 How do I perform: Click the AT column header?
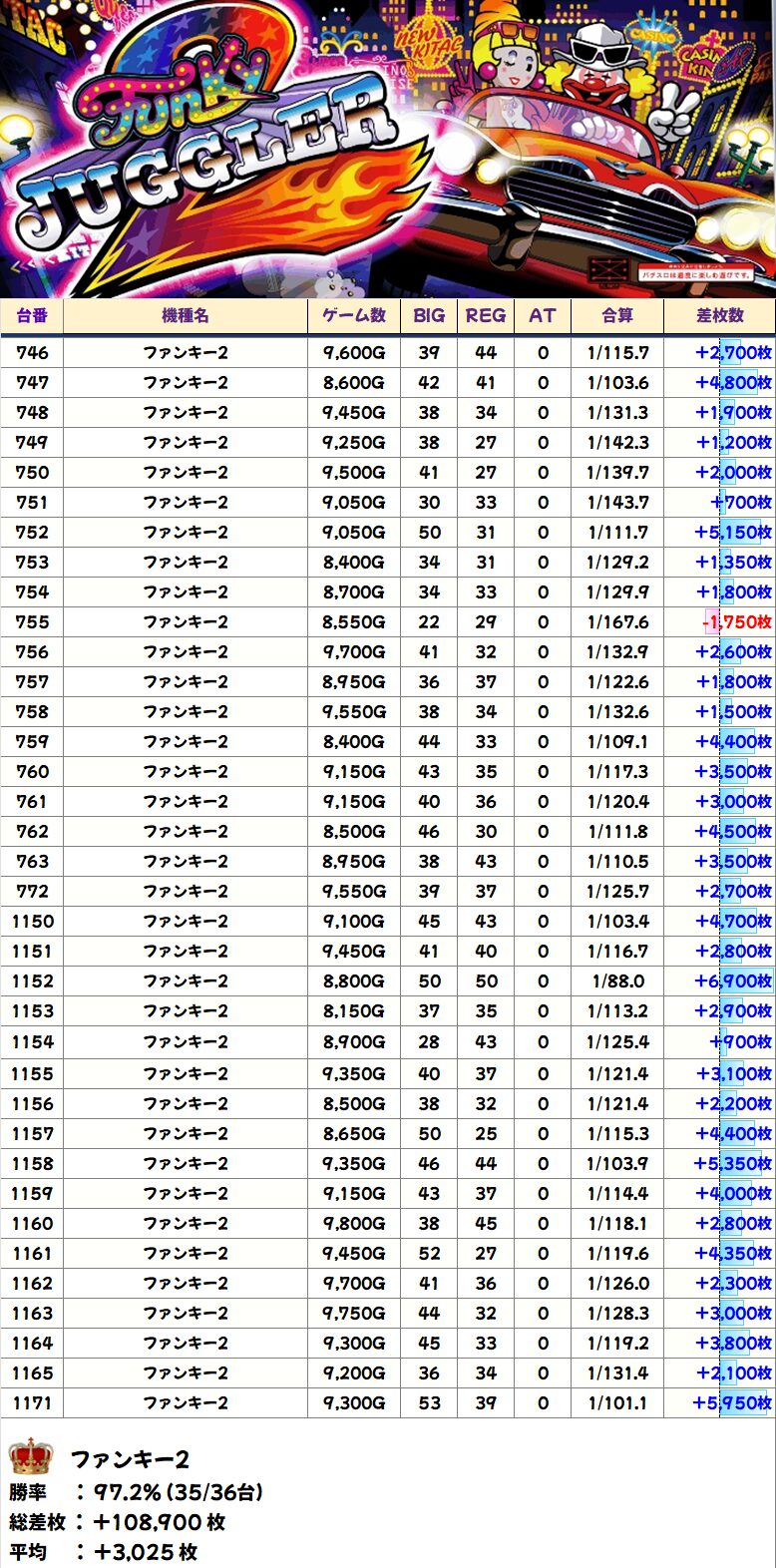point(543,315)
